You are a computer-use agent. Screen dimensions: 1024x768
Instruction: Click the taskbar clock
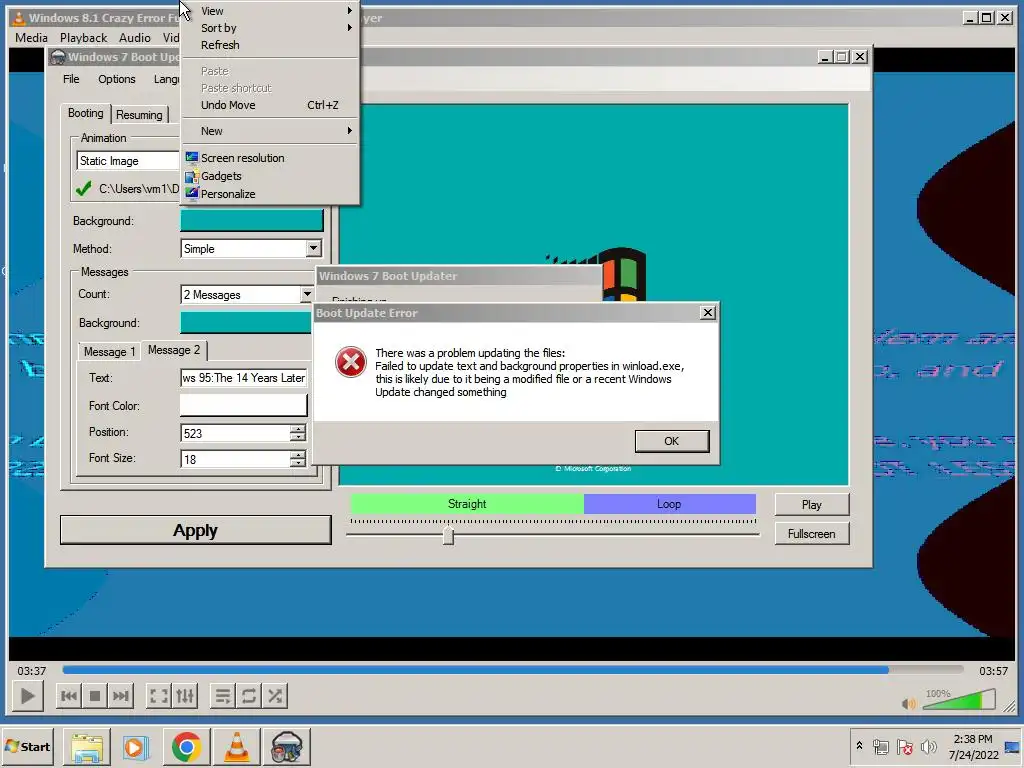973,746
